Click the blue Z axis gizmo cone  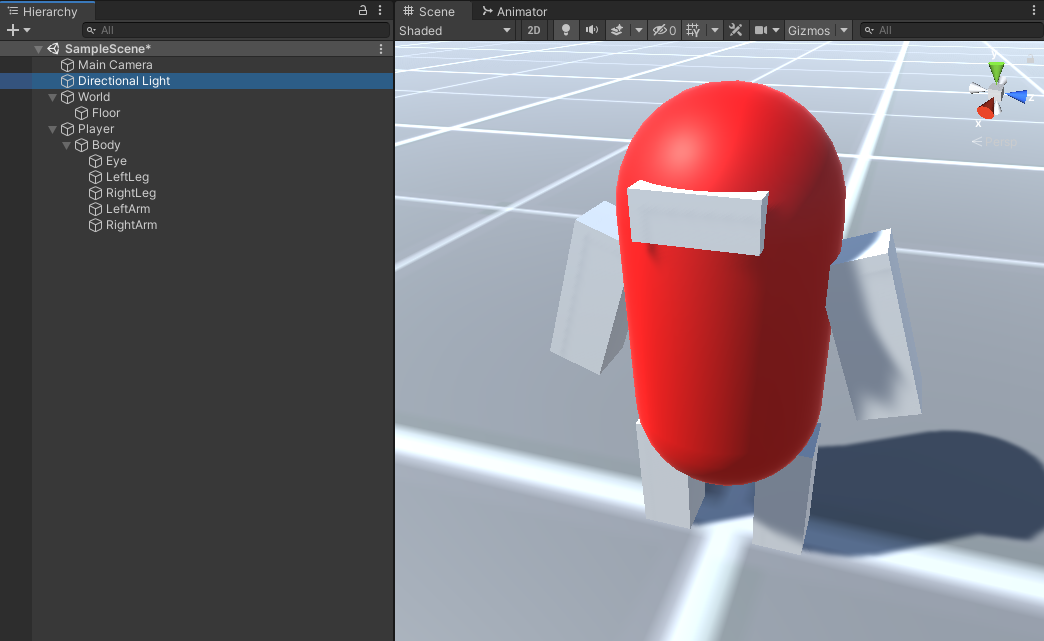pos(1016,97)
